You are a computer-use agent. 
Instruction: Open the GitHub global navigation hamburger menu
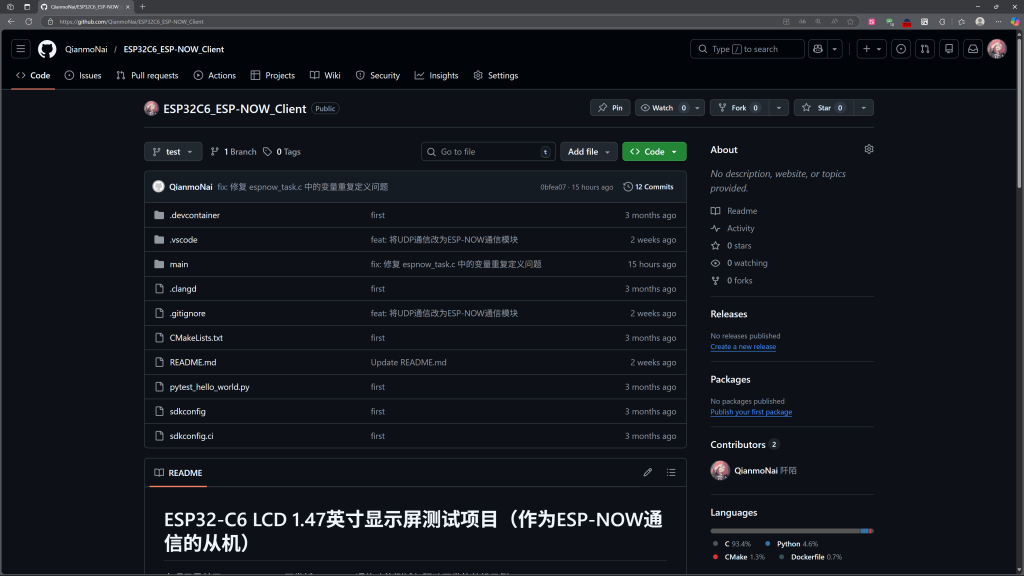(21, 49)
